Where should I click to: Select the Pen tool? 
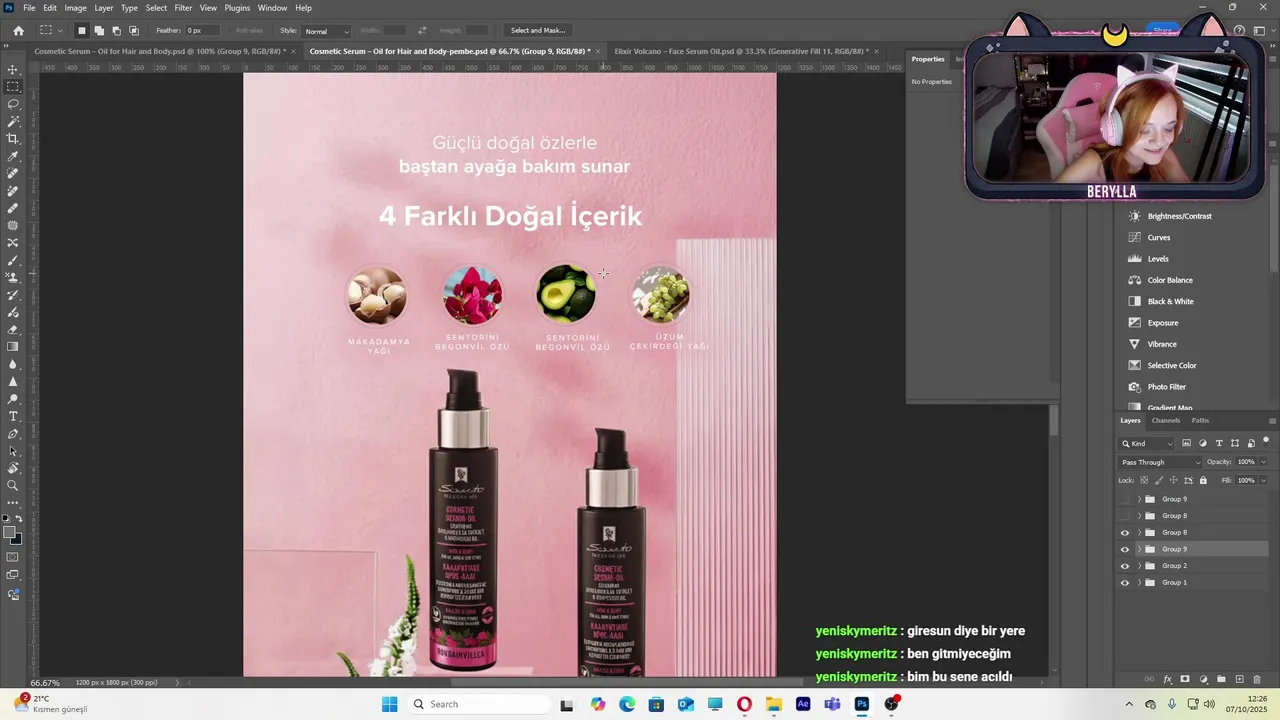[13, 434]
